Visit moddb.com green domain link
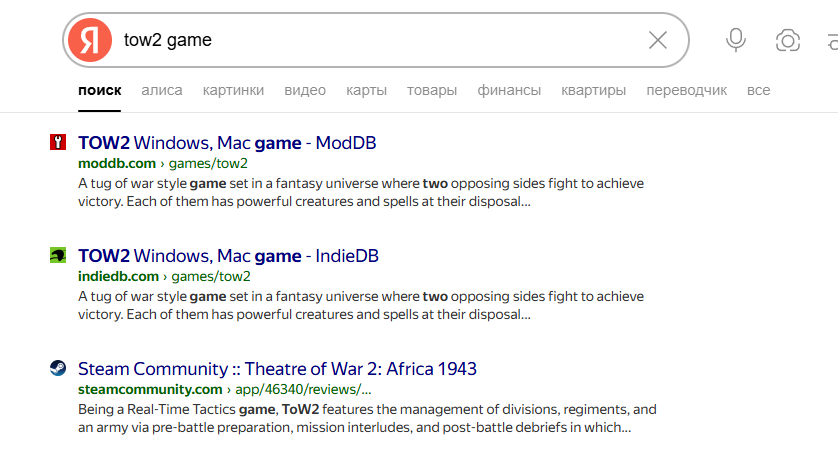This screenshot has height=458, width=838. tap(117, 163)
